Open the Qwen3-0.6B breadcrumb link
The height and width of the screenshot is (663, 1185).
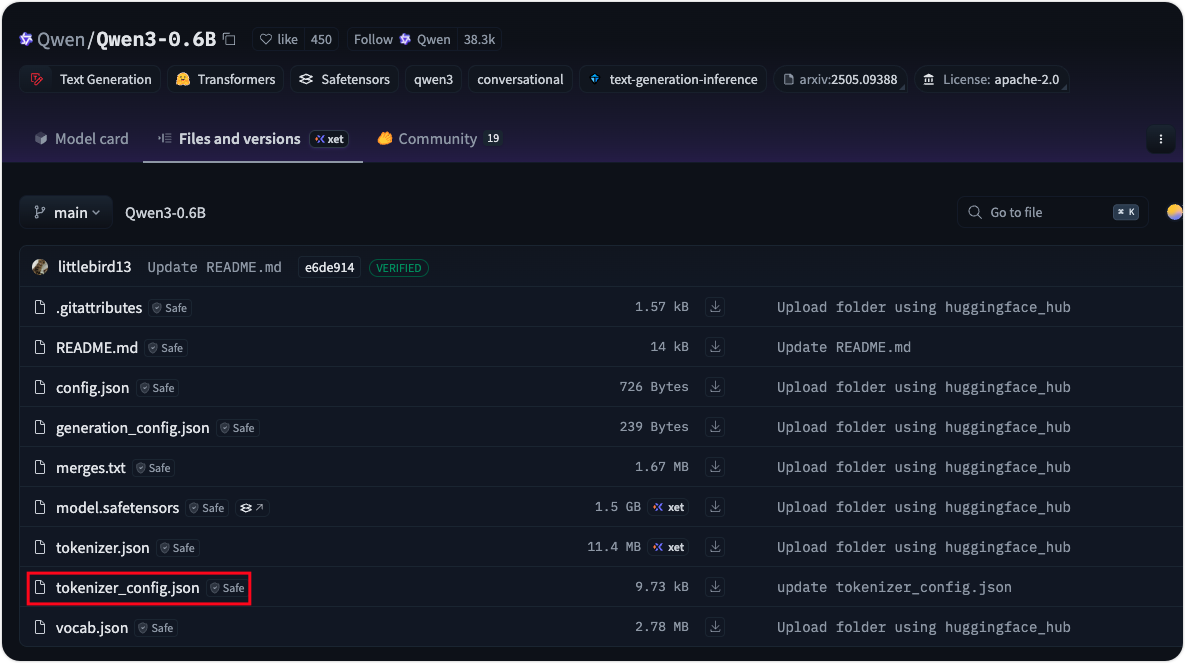pos(165,212)
